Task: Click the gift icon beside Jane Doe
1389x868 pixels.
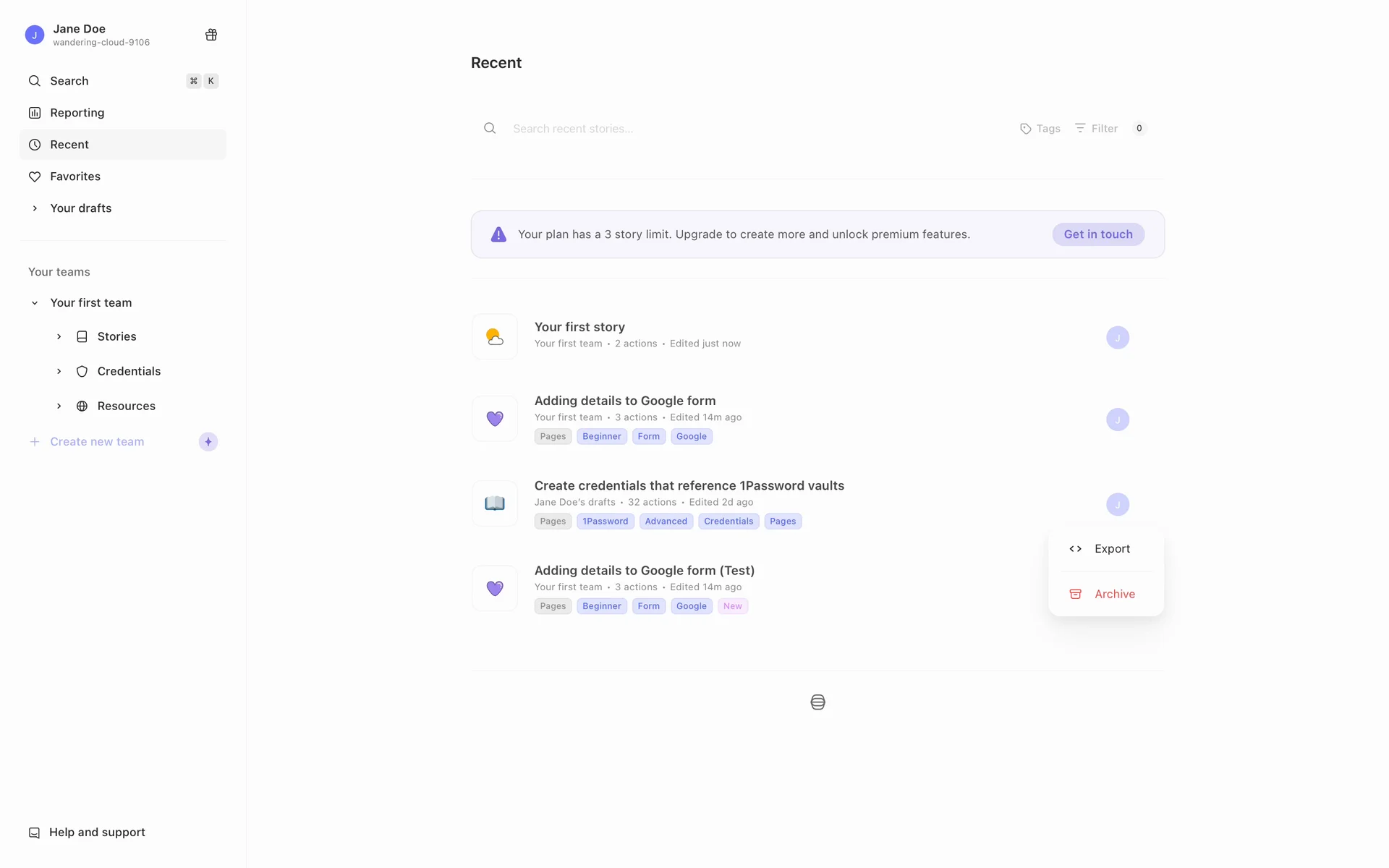Action: 211,35
